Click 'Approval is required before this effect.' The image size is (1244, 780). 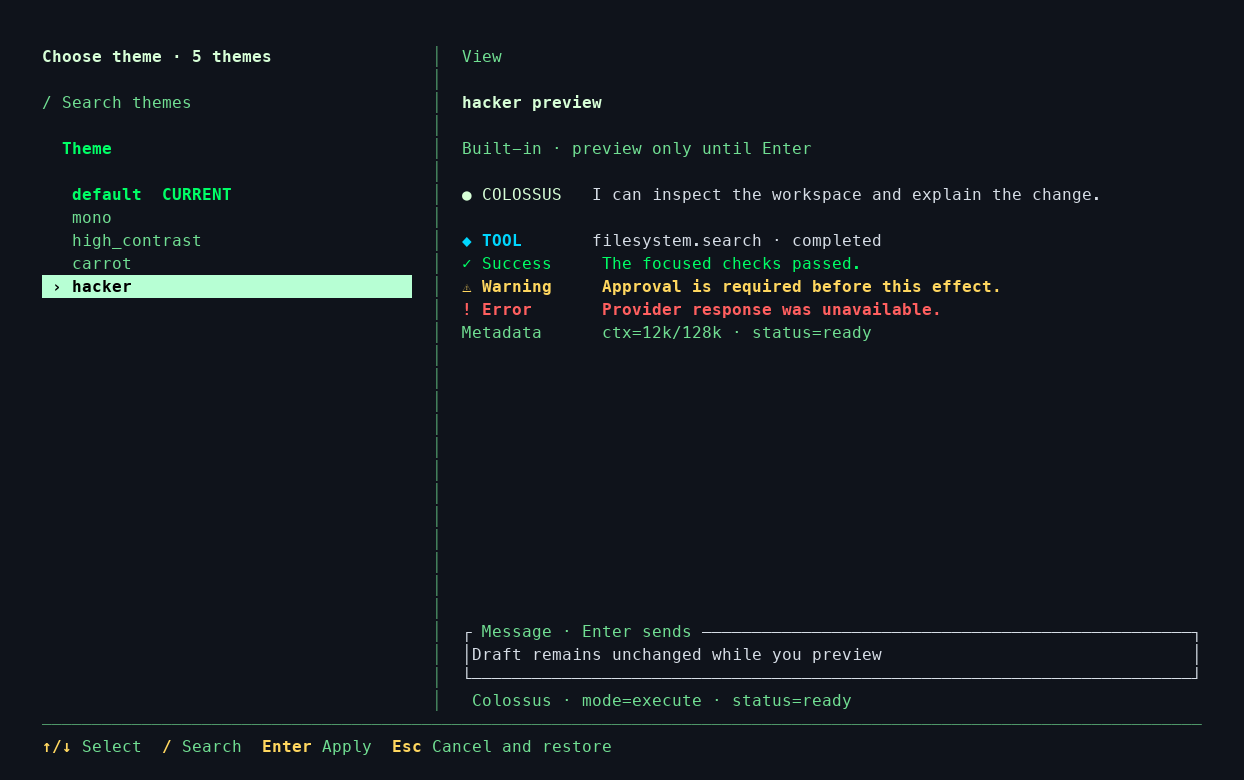[802, 287]
